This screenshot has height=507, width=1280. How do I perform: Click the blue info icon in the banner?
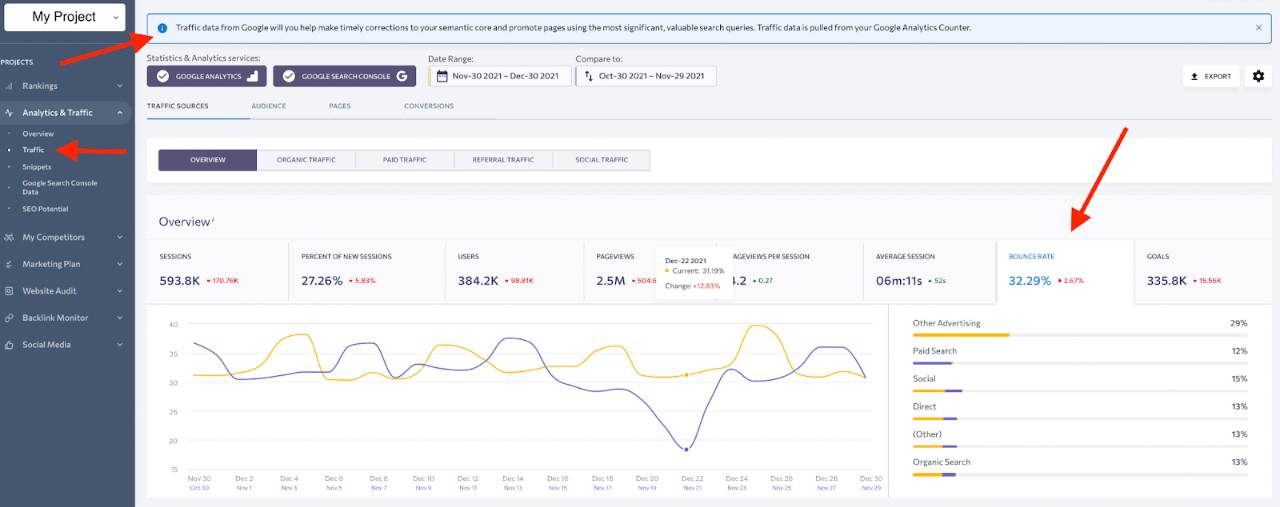click(163, 28)
